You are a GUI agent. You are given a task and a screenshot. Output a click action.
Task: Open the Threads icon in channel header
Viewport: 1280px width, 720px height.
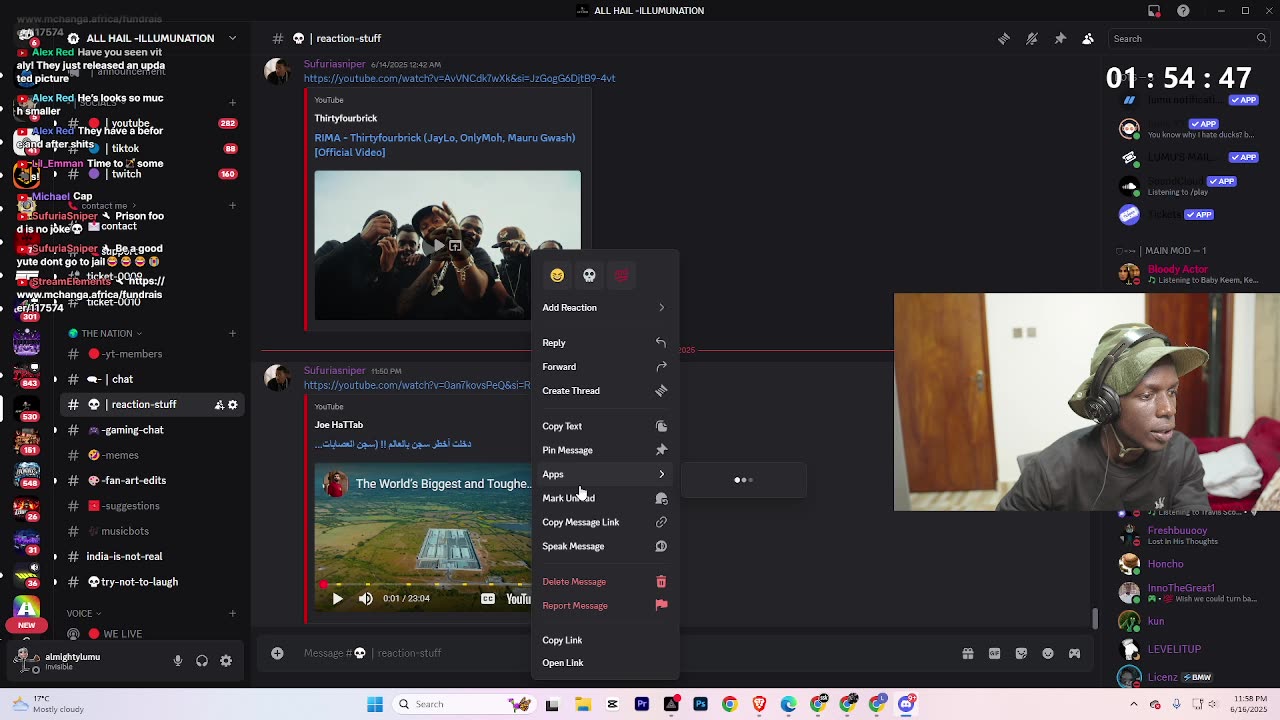pyautogui.click(x=1004, y=39)
